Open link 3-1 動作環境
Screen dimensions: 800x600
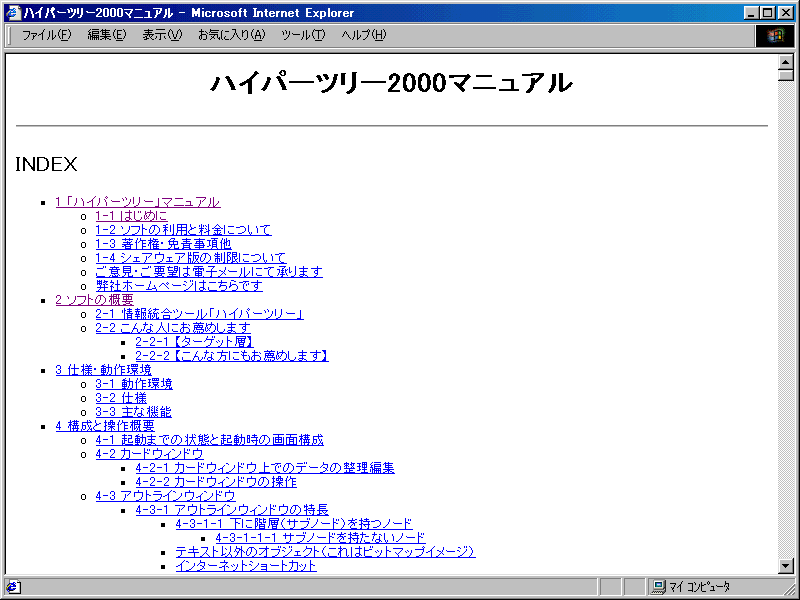click(x=134, y=384)
